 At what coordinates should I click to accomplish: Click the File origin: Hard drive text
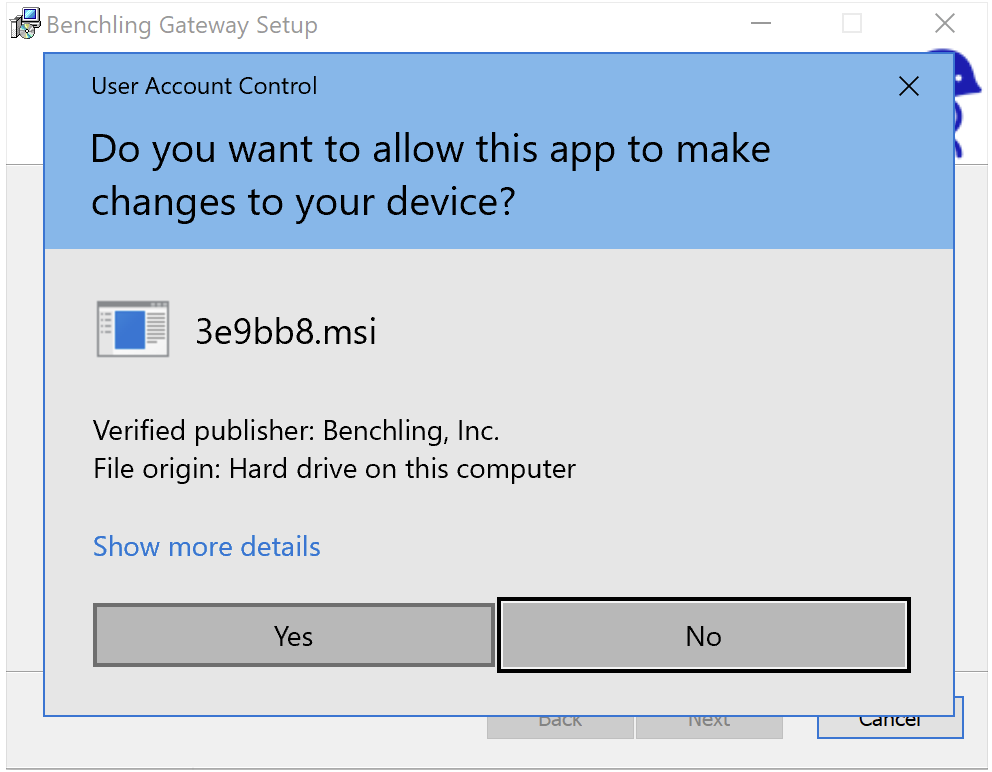pyautogui.click(x=335, y=470)
